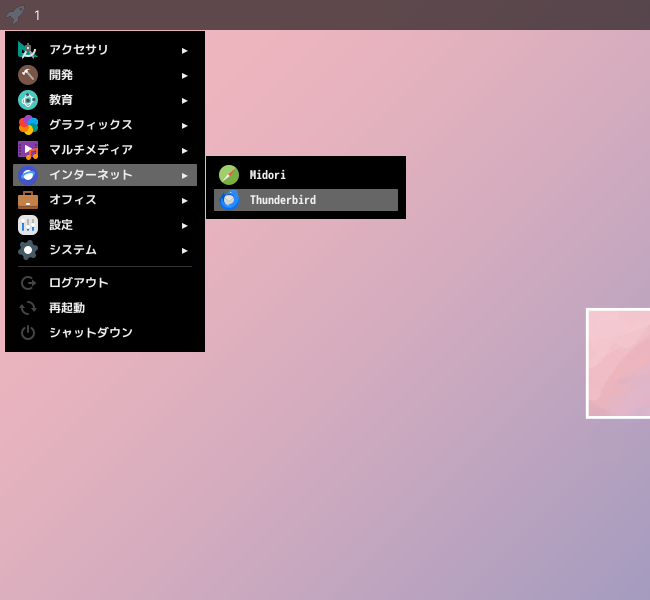650x600 pixels.
Task: Expand the アクセサリ submenu arrow
Action: (x=184, y=51)
